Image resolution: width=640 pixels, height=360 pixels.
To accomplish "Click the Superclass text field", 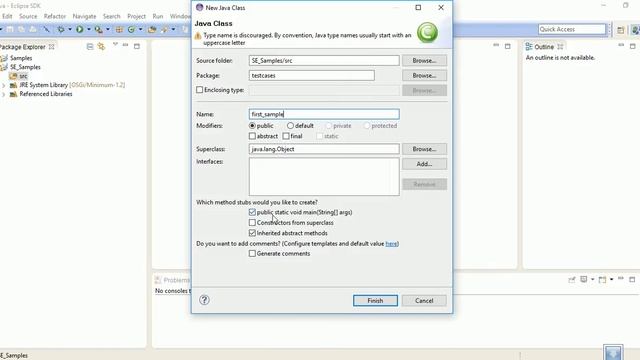I will pos(324,149).
